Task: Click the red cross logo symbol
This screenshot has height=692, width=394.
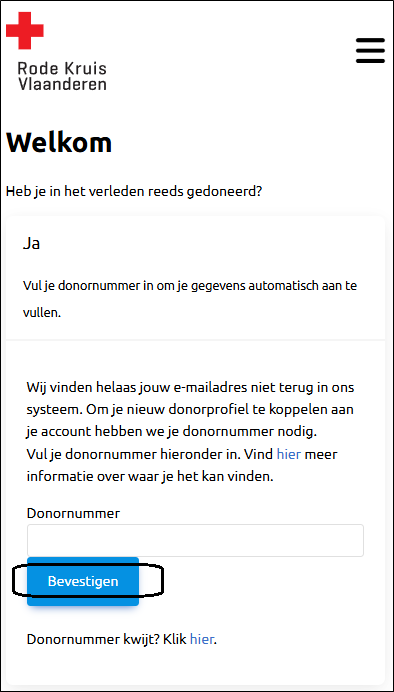Action: [x=25, y=30]
